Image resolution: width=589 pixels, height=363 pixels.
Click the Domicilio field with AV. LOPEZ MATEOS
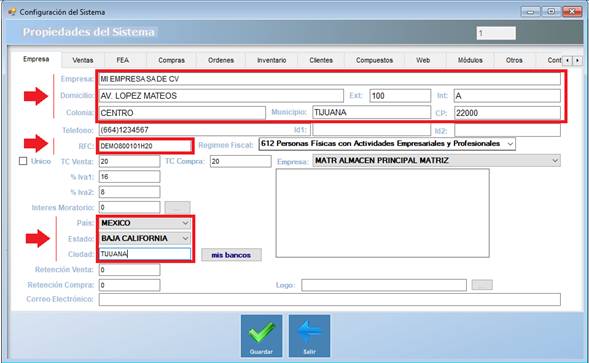click(221, 96)
